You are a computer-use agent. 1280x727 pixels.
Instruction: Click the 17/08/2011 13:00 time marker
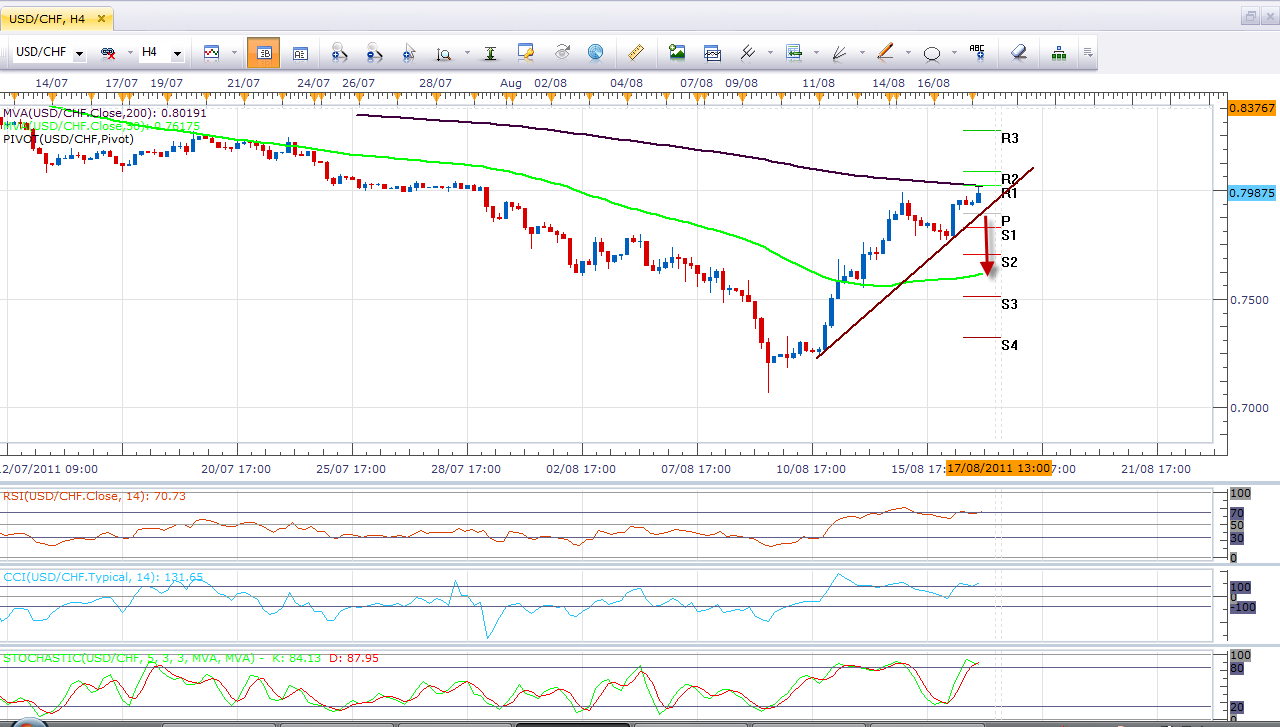click(x=999, y=468)
